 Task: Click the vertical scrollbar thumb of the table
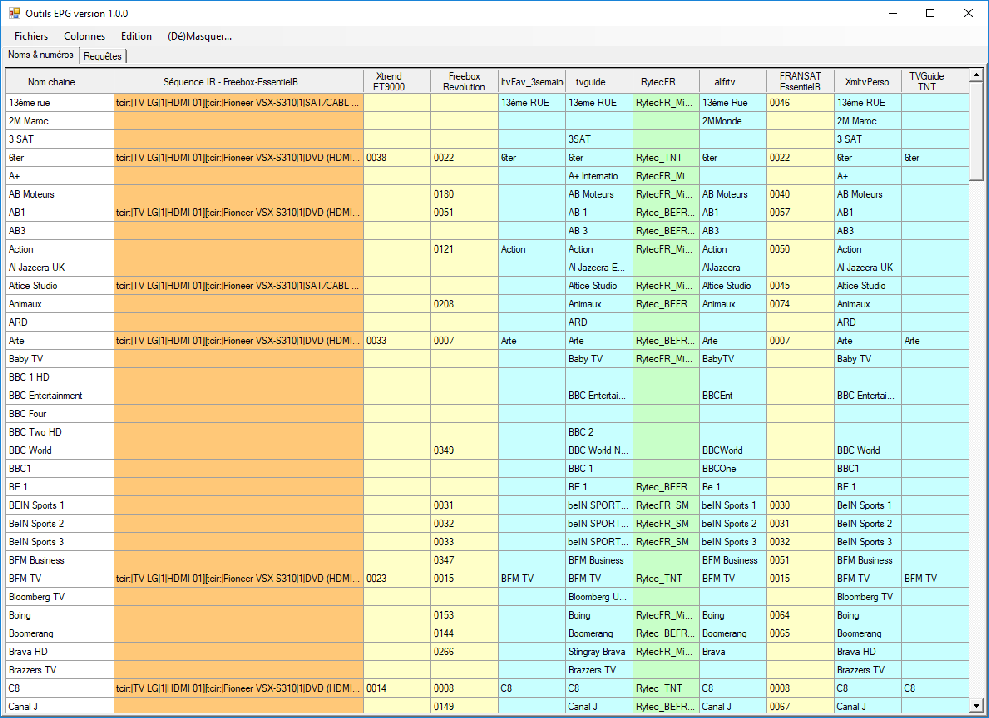click(976, 131)
